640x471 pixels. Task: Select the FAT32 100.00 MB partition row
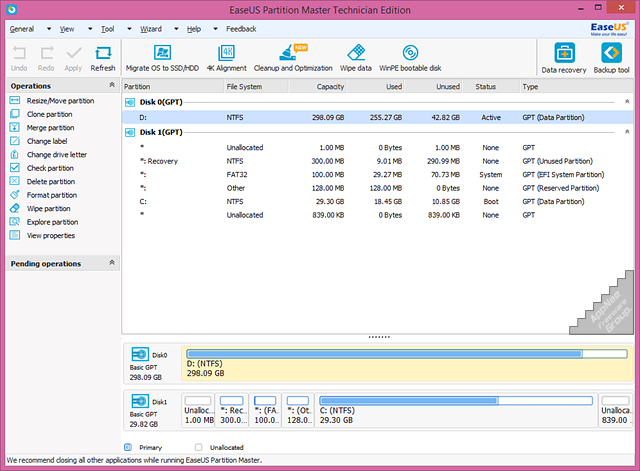click(x=378, y=175)
